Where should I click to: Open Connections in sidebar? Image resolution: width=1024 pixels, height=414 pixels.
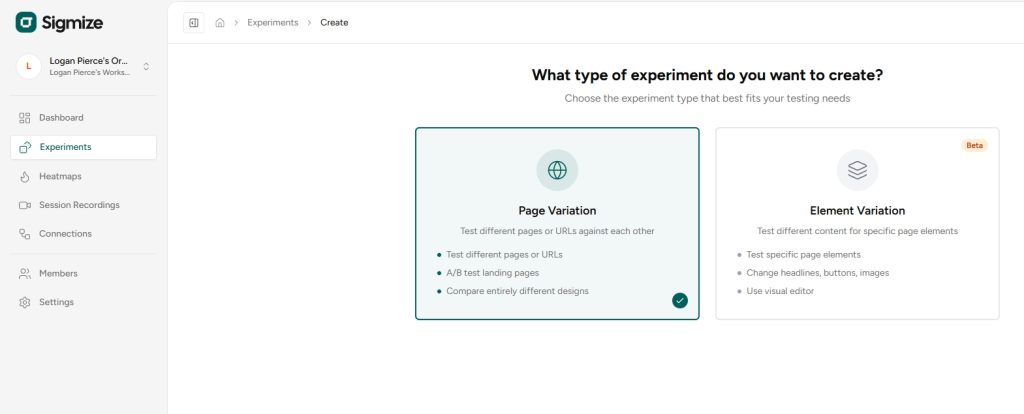click(84, 234)
